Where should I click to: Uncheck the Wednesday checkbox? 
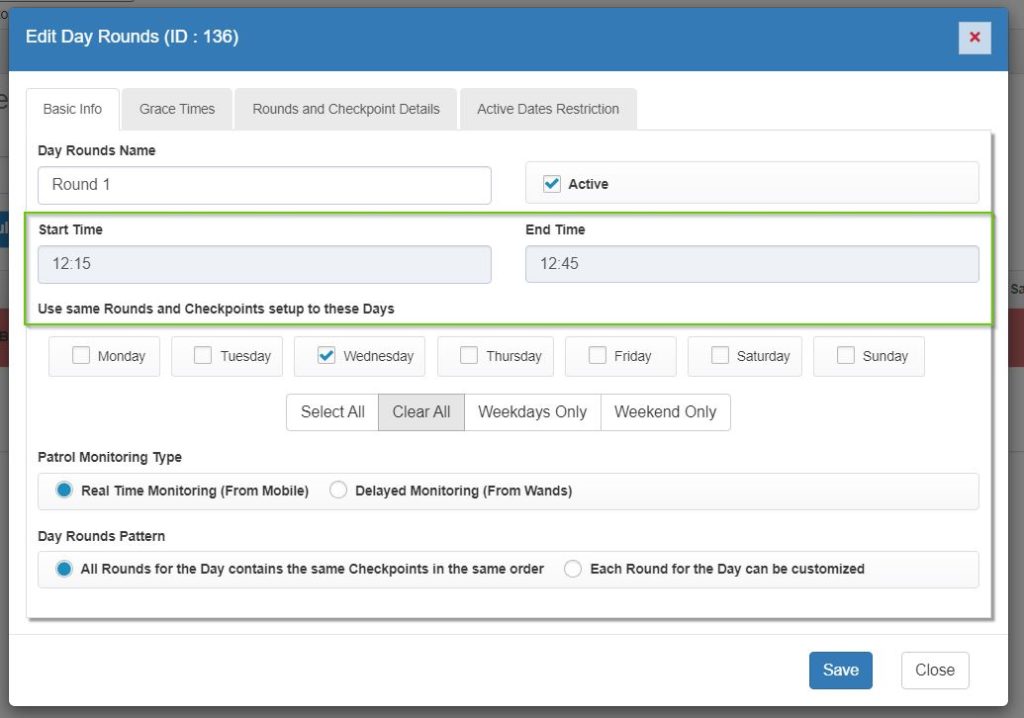[326, 356]
